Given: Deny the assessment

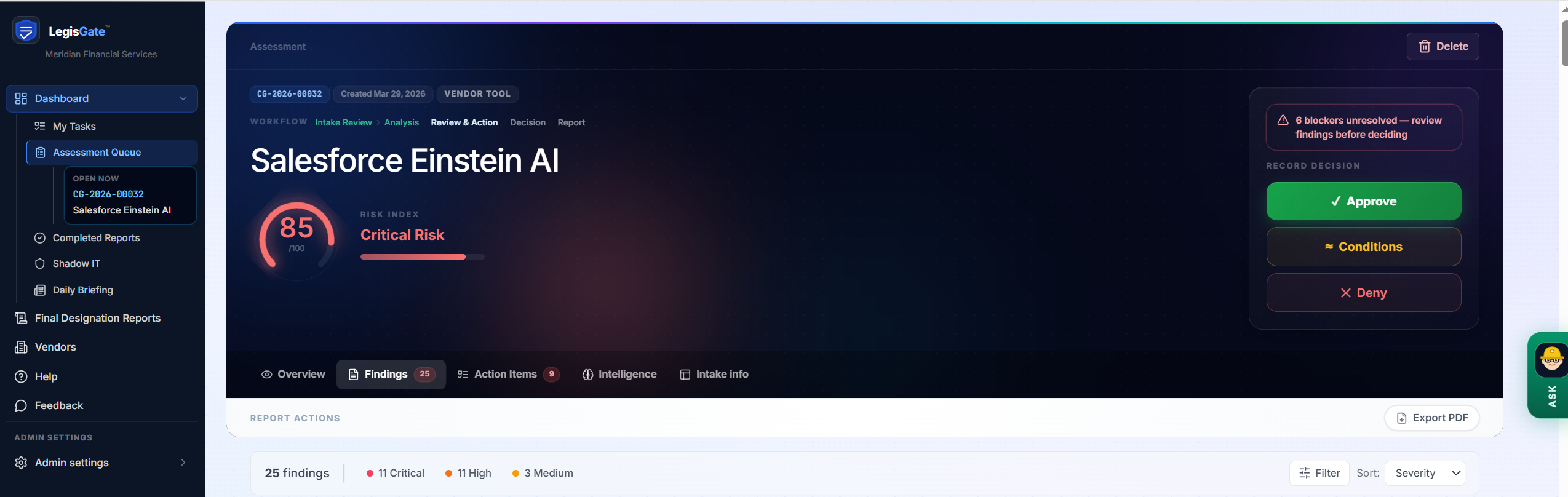Looking at the screenshot, I should click(x=1364, y=293).
